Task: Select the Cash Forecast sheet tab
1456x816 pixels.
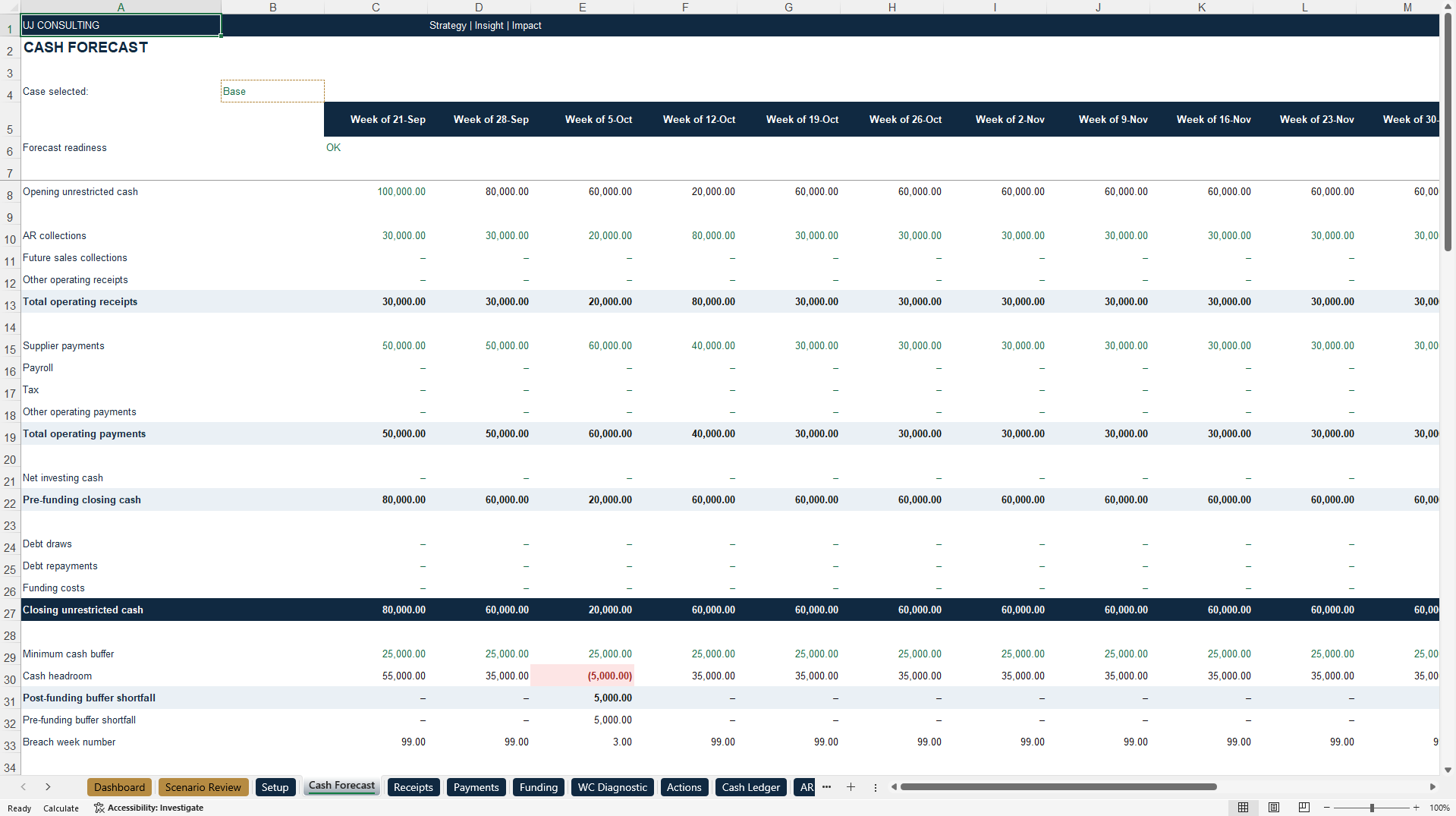Action: pyautogui.click(x=341, y=786)
